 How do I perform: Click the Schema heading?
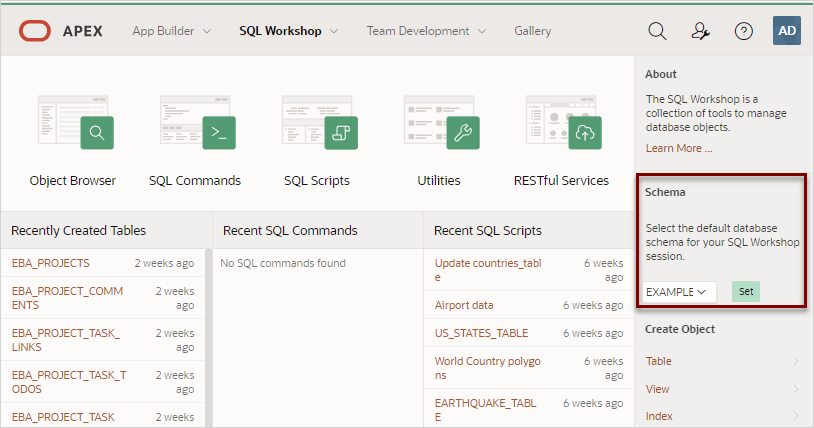(x=665, y=192)
